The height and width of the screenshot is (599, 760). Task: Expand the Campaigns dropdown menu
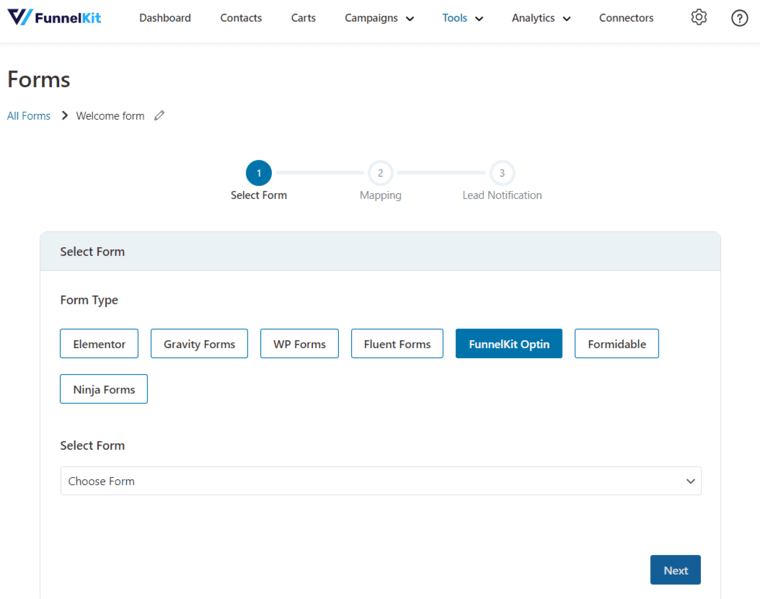tap(379, 18)
